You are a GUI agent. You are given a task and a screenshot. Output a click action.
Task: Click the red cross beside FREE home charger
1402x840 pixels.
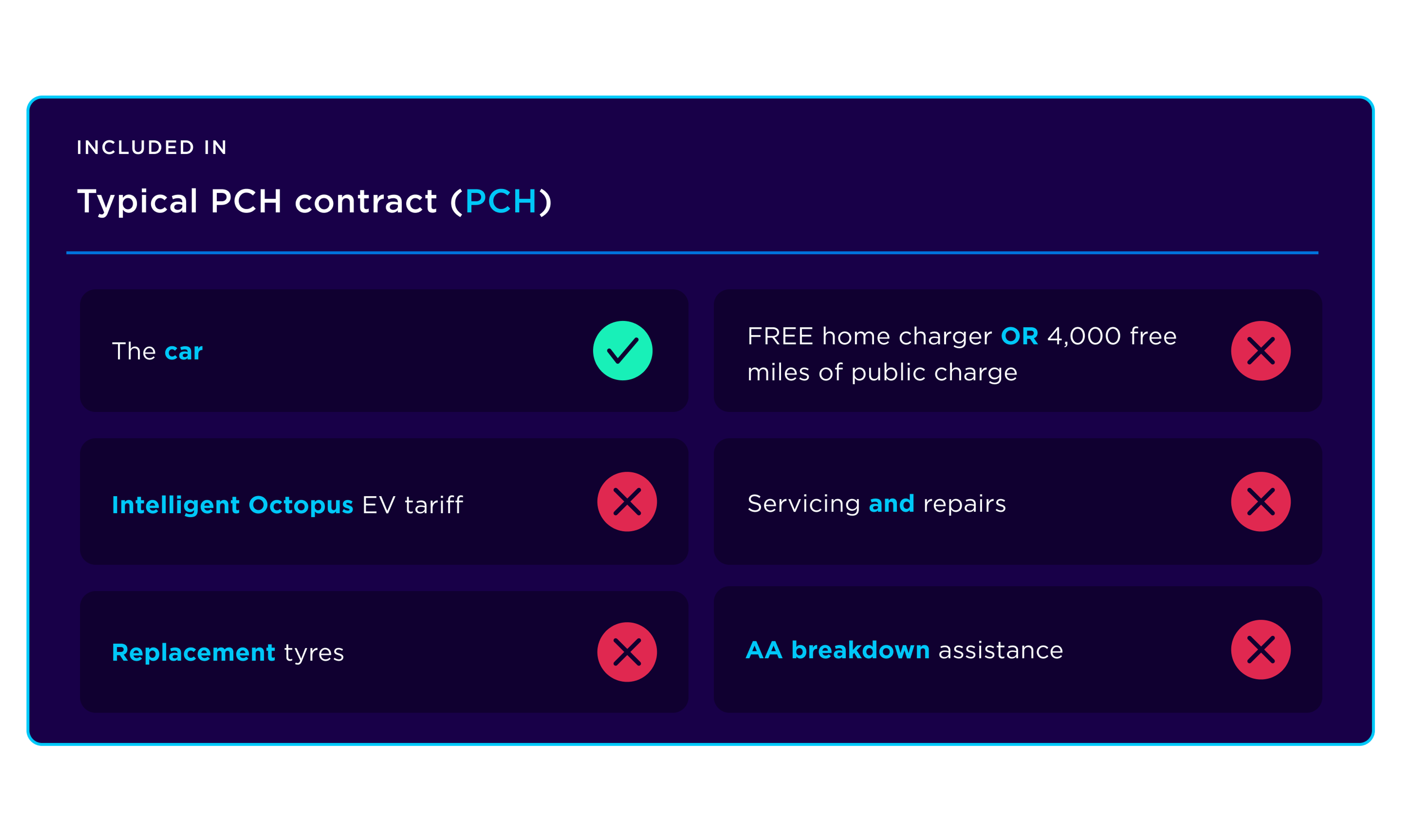(1260, 351)
